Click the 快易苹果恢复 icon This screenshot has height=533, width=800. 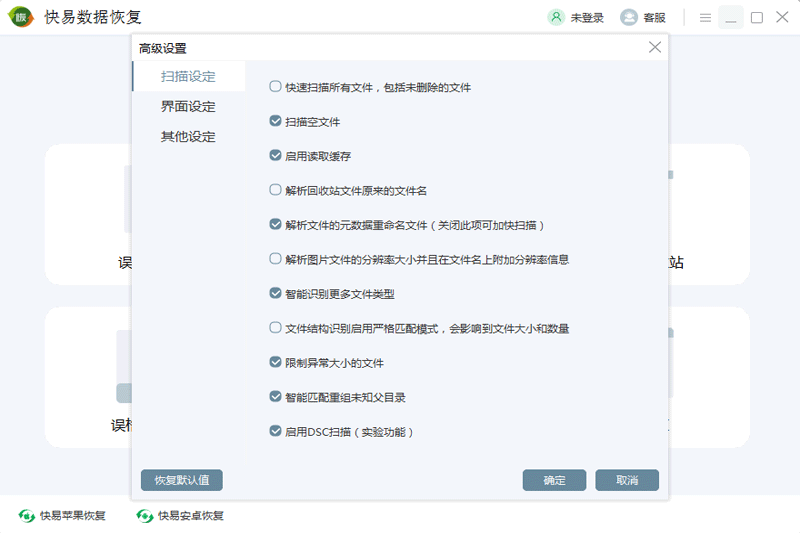point(27,516)
